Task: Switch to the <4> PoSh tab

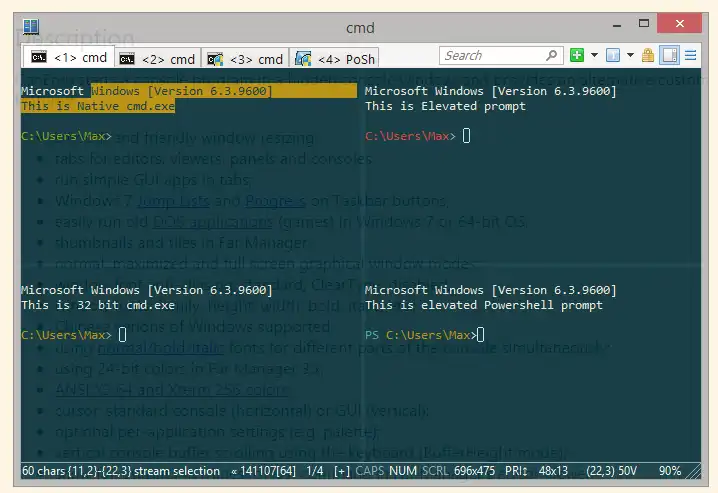Action: (335, 59)
